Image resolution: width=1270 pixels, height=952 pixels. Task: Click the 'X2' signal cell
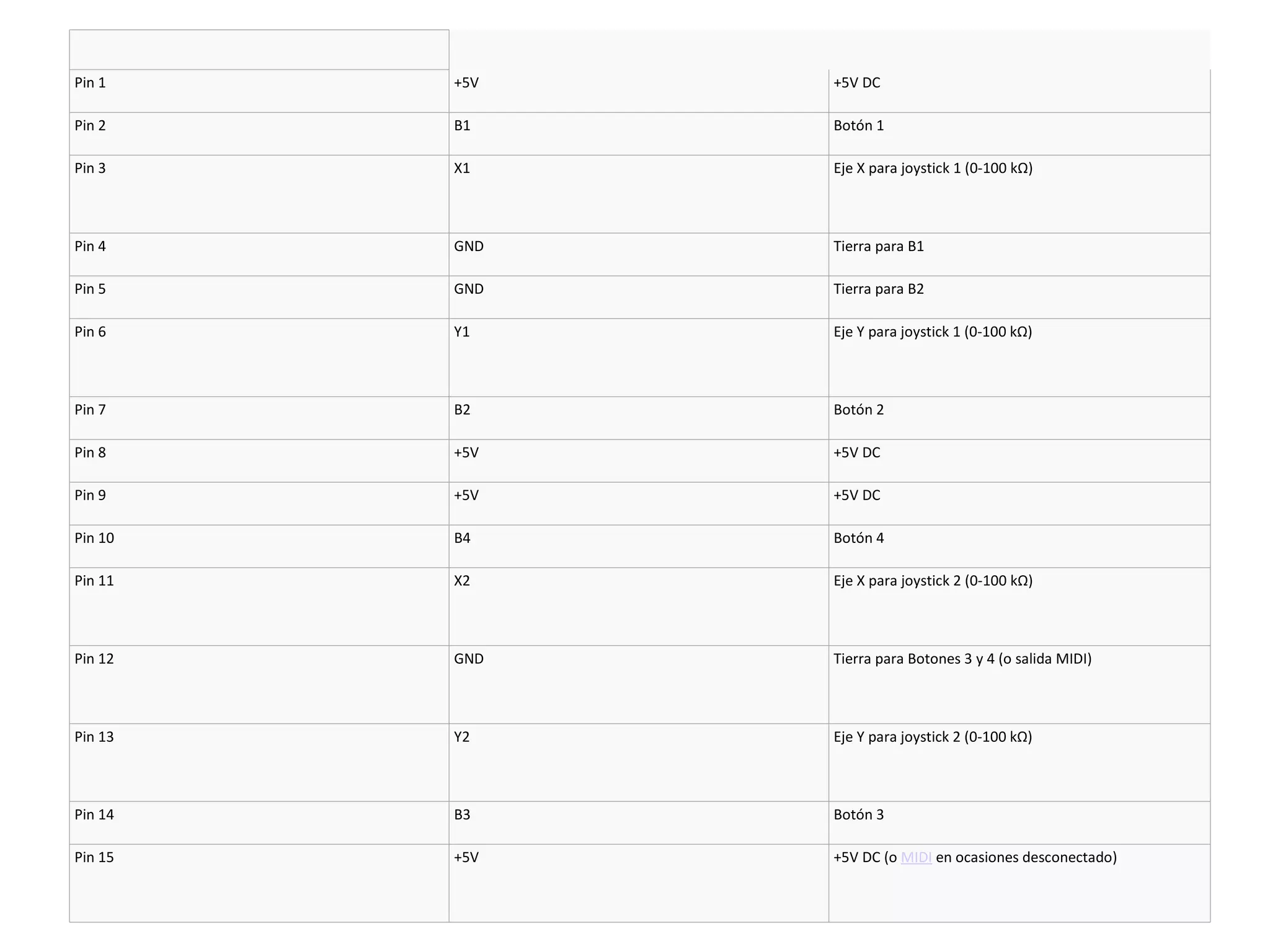(462, 581)
